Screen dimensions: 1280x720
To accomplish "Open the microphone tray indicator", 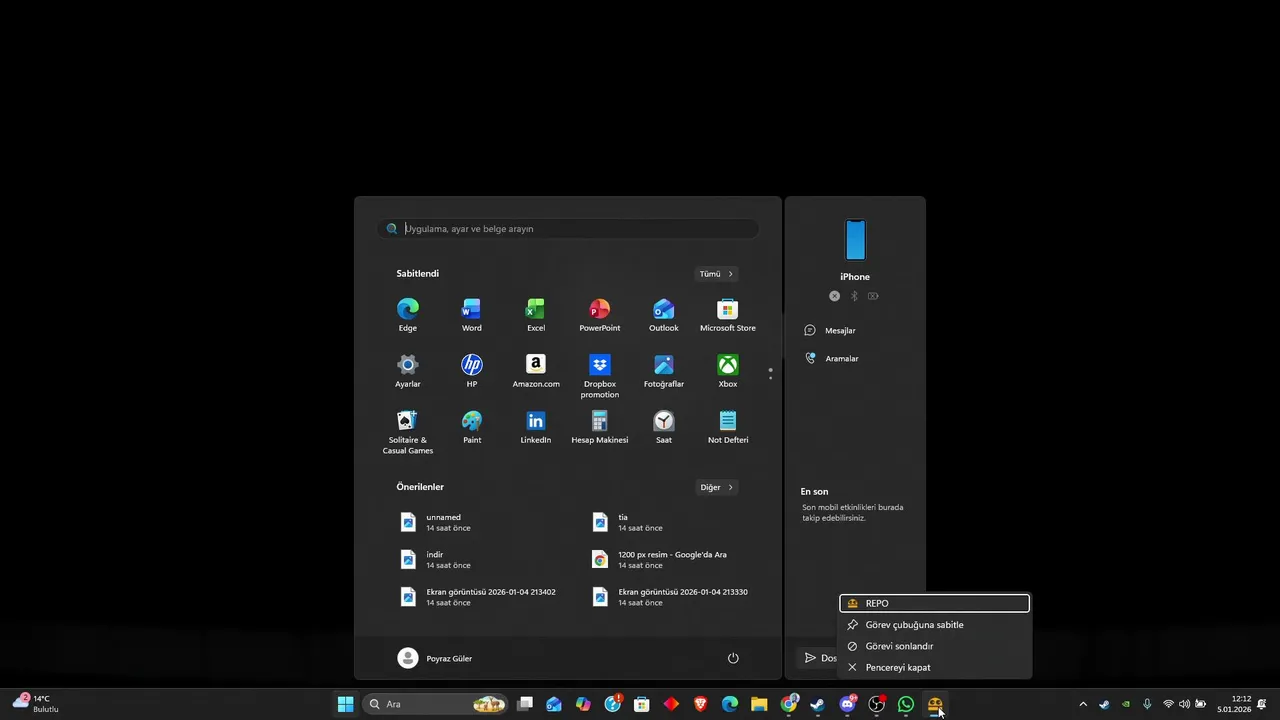I will [1147, 704].
